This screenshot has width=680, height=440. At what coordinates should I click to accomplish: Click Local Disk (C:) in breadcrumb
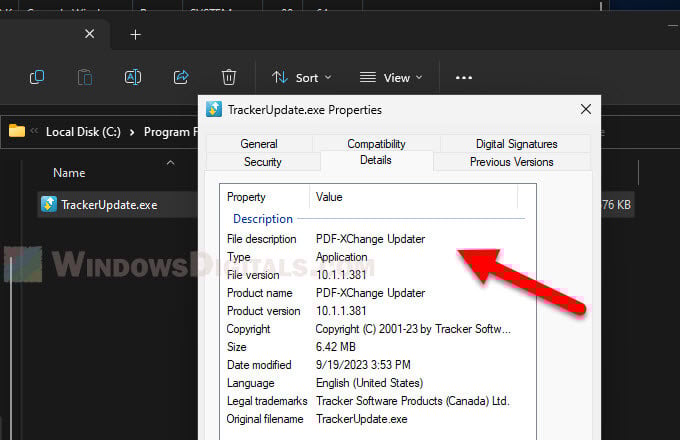83,132
